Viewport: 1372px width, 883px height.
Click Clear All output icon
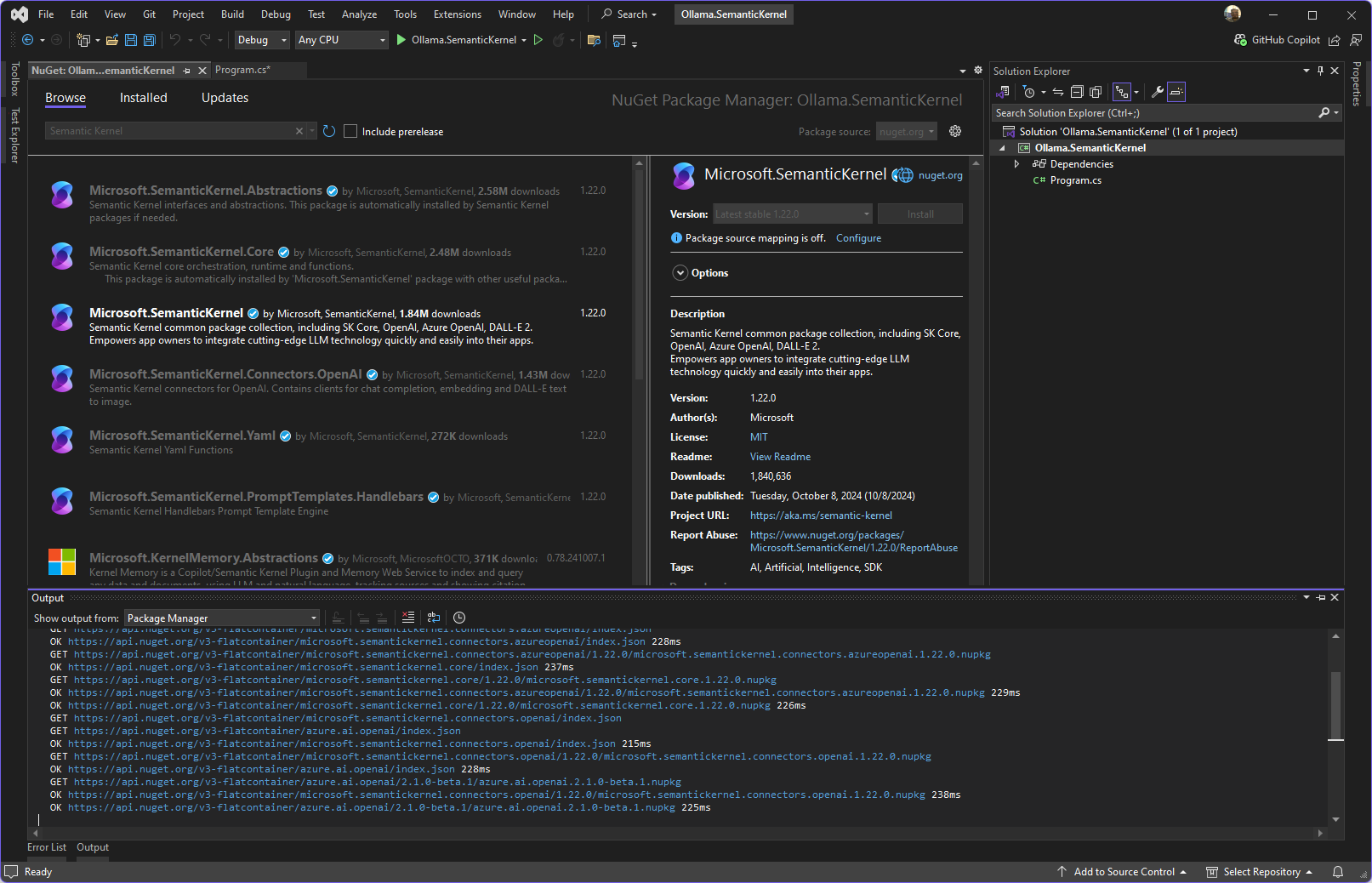tap(408, 618)
